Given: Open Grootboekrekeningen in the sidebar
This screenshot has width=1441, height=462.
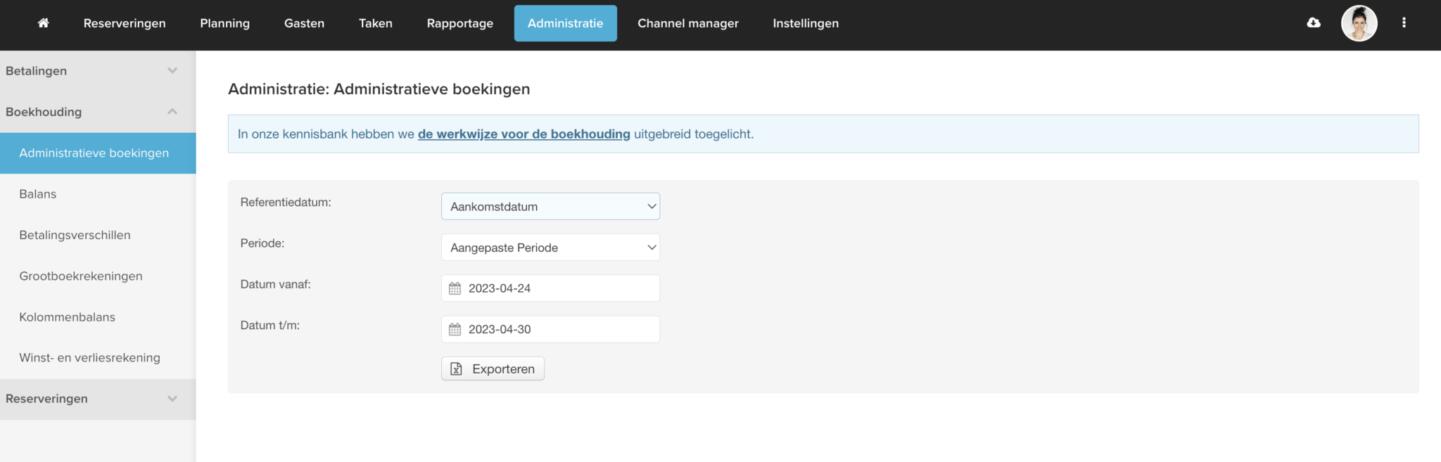Looking at the screenshot, I should [x=80, y=276].
